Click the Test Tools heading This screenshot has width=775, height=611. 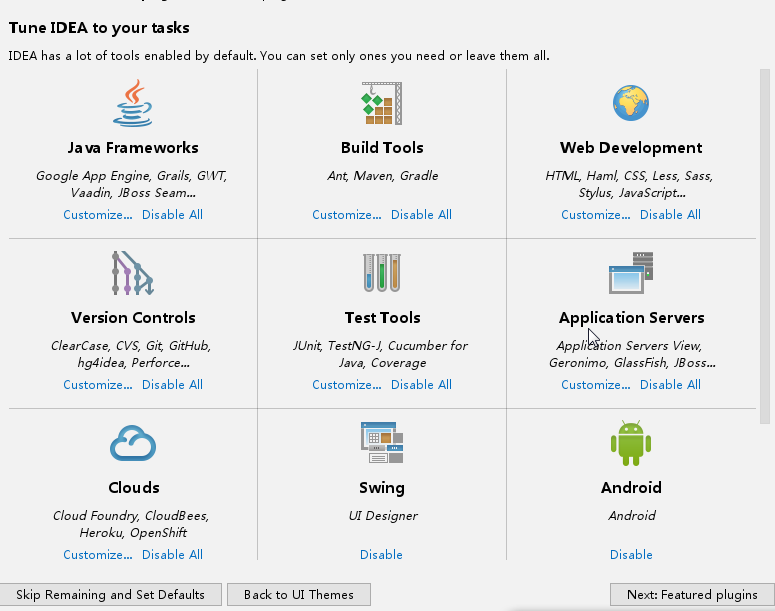(x=382, y=318)
